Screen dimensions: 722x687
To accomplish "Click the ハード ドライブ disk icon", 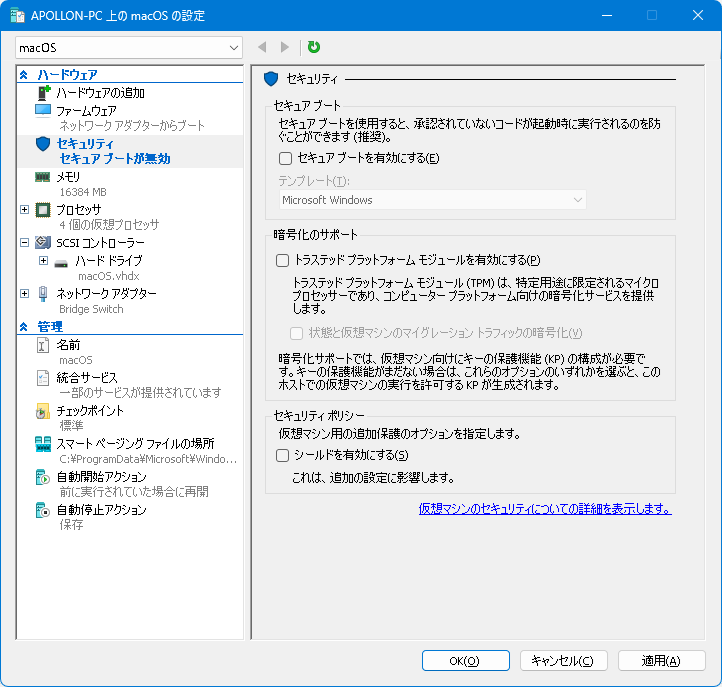I will [61, 263].
